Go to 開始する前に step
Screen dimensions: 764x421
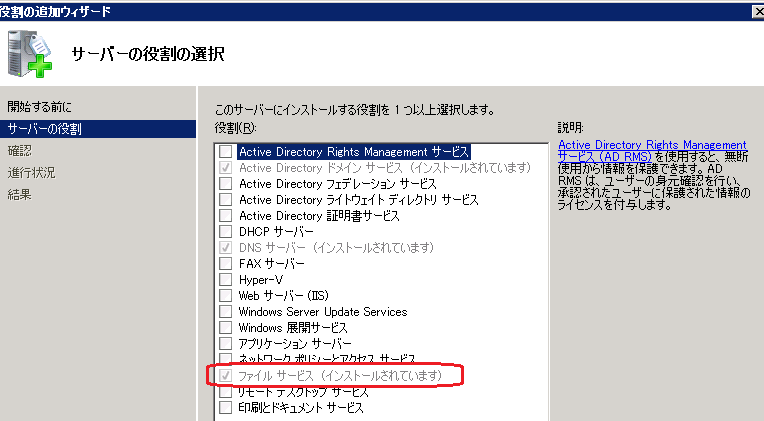click(40, 107)
